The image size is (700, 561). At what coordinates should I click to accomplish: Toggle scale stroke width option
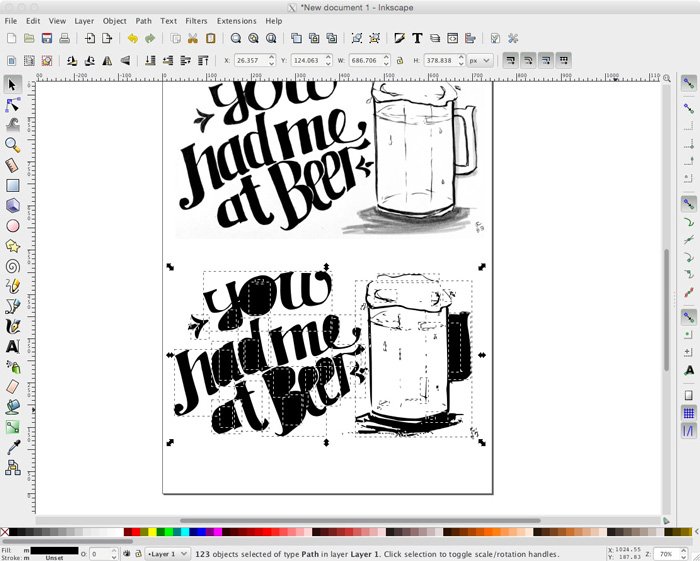(x=511, y=60)
